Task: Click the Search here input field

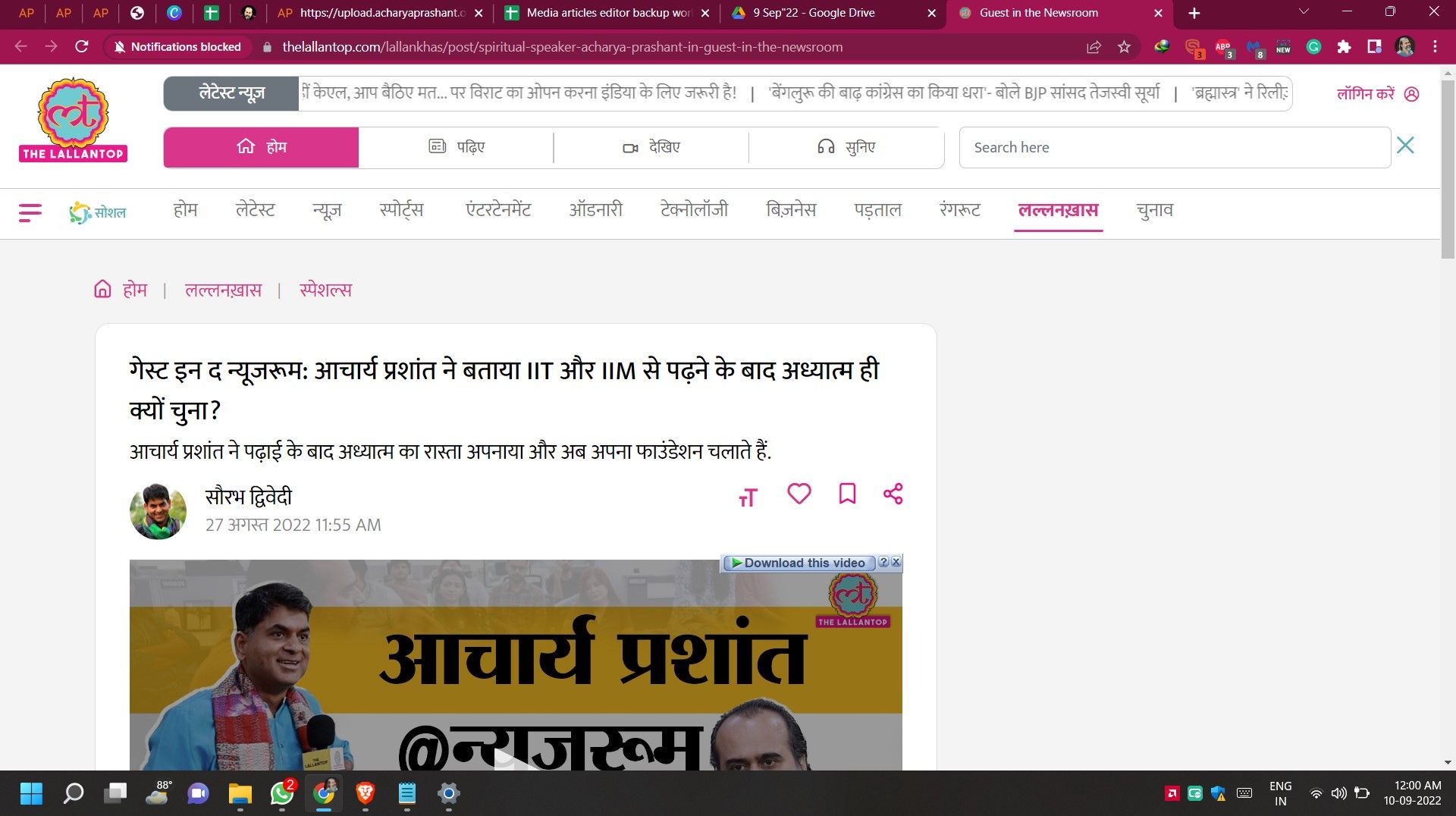Action: click(x=1174, y=147)
